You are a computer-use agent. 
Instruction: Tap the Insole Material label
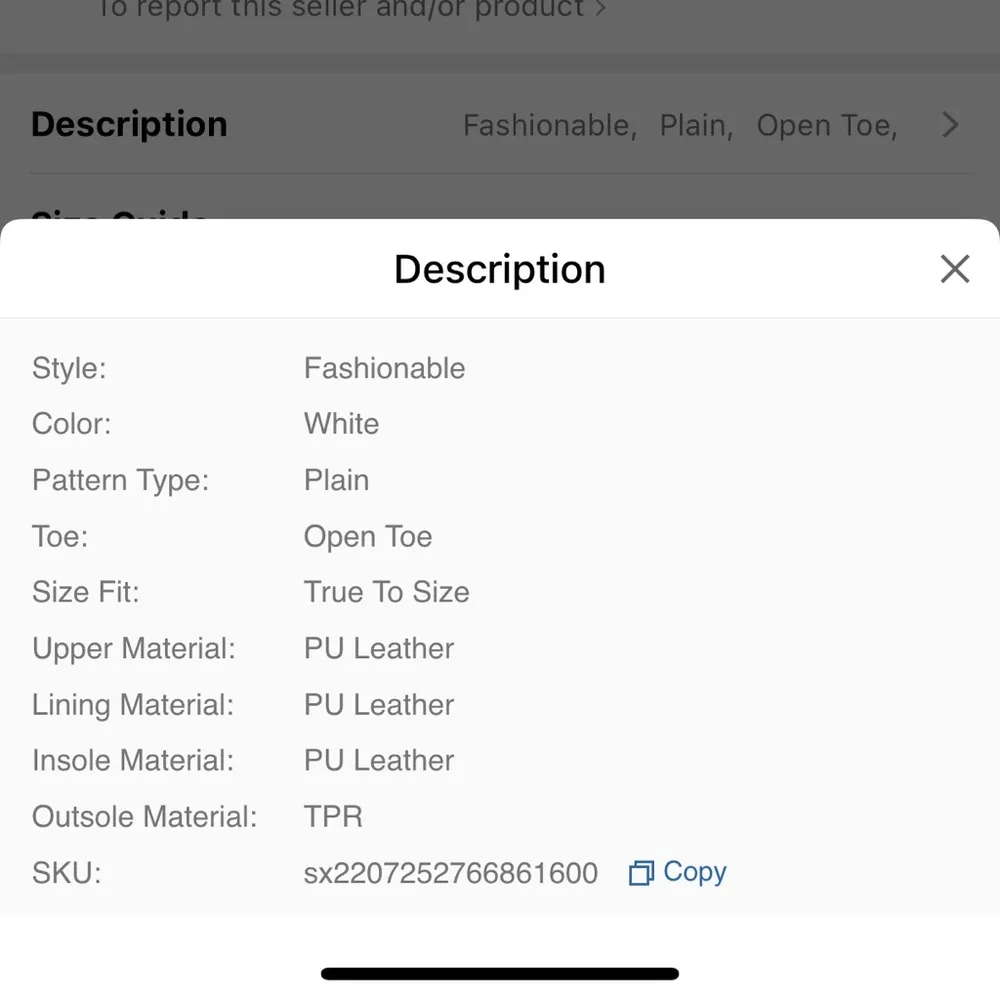(132, 761)
